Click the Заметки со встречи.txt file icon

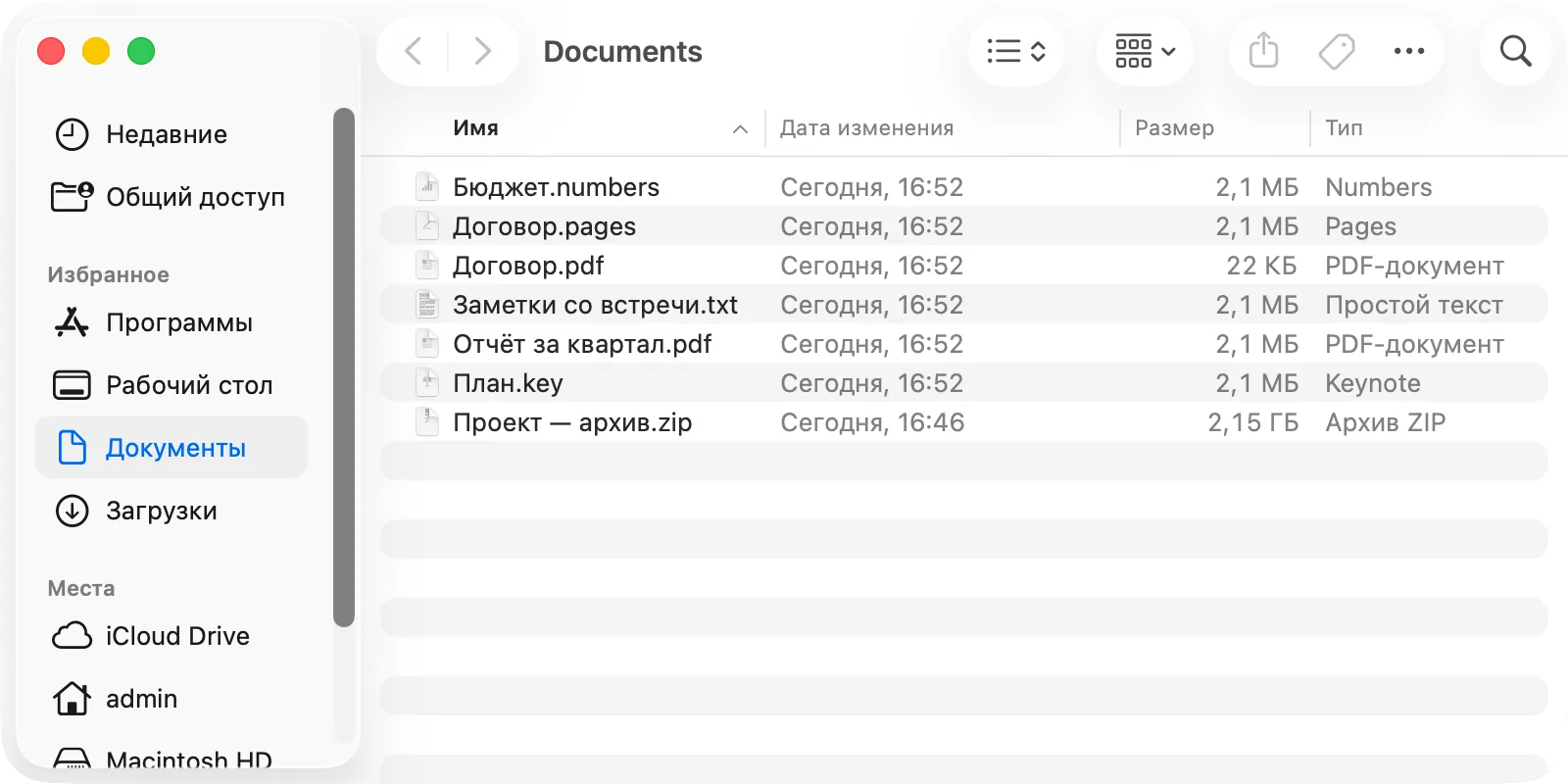click(x=427, y=304)
